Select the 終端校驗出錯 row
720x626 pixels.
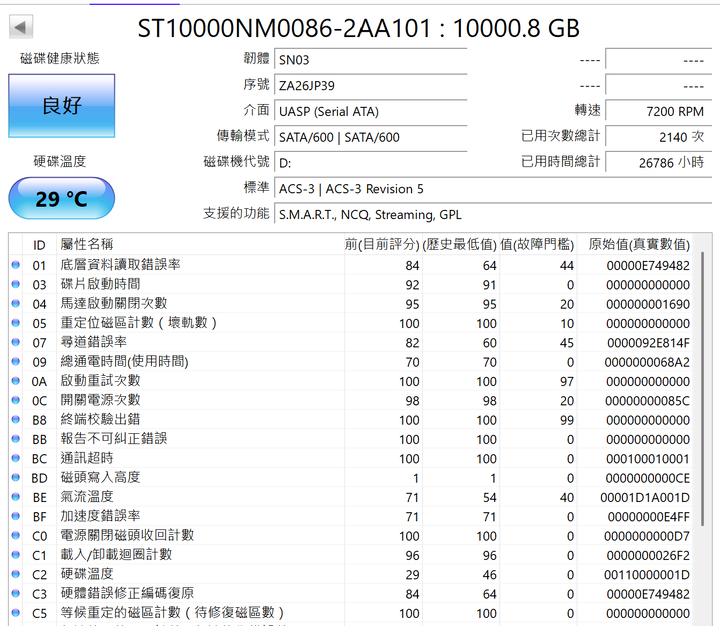(x=351, y=419)
